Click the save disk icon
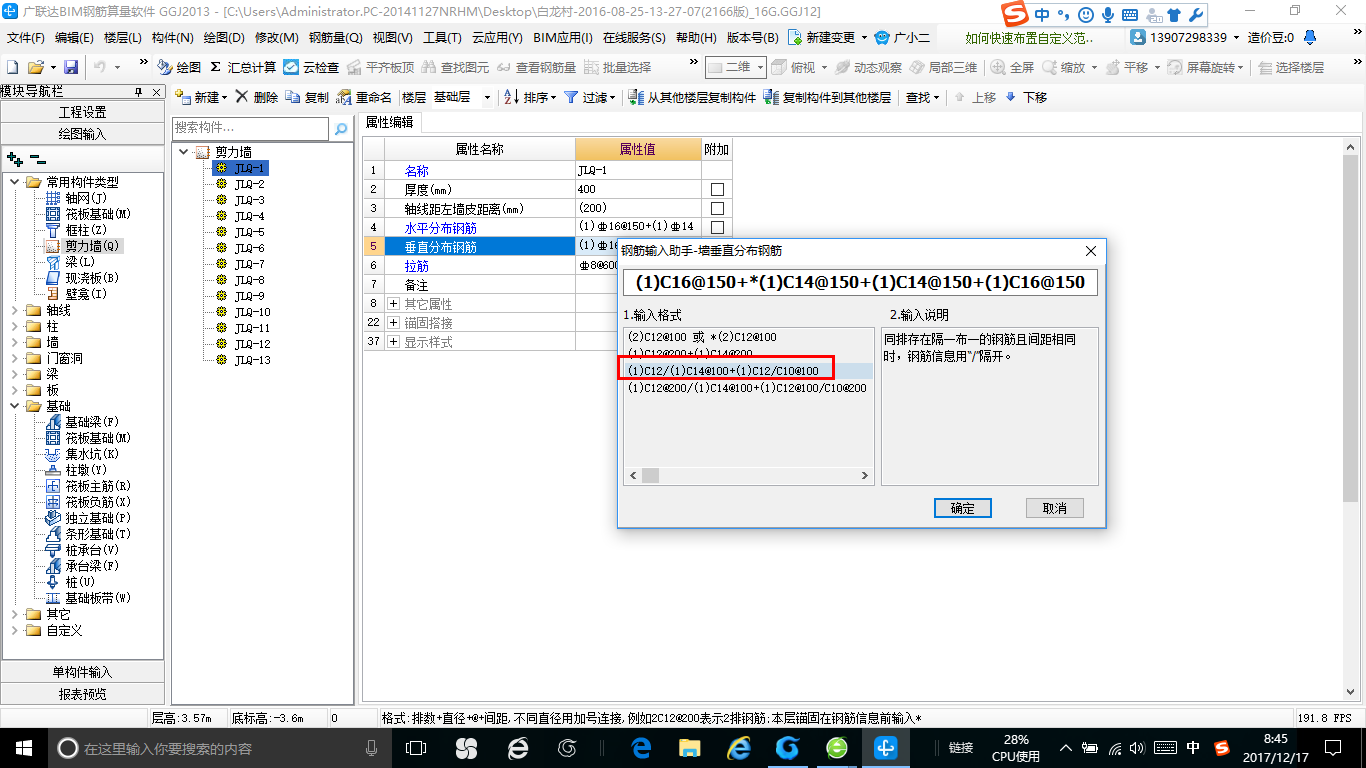The image size is (1366, 768). 71,67
